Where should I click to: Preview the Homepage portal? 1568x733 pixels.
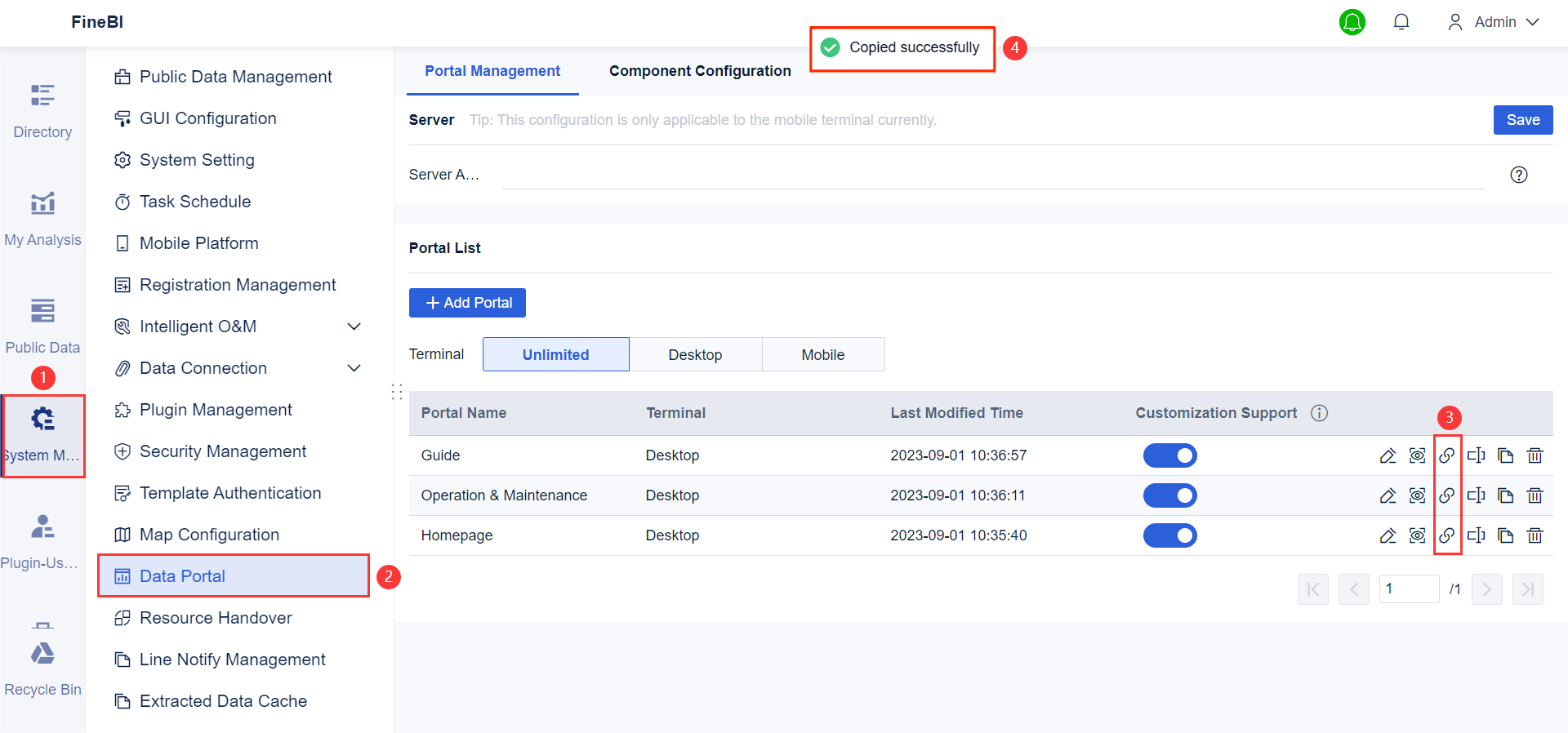1417,535
